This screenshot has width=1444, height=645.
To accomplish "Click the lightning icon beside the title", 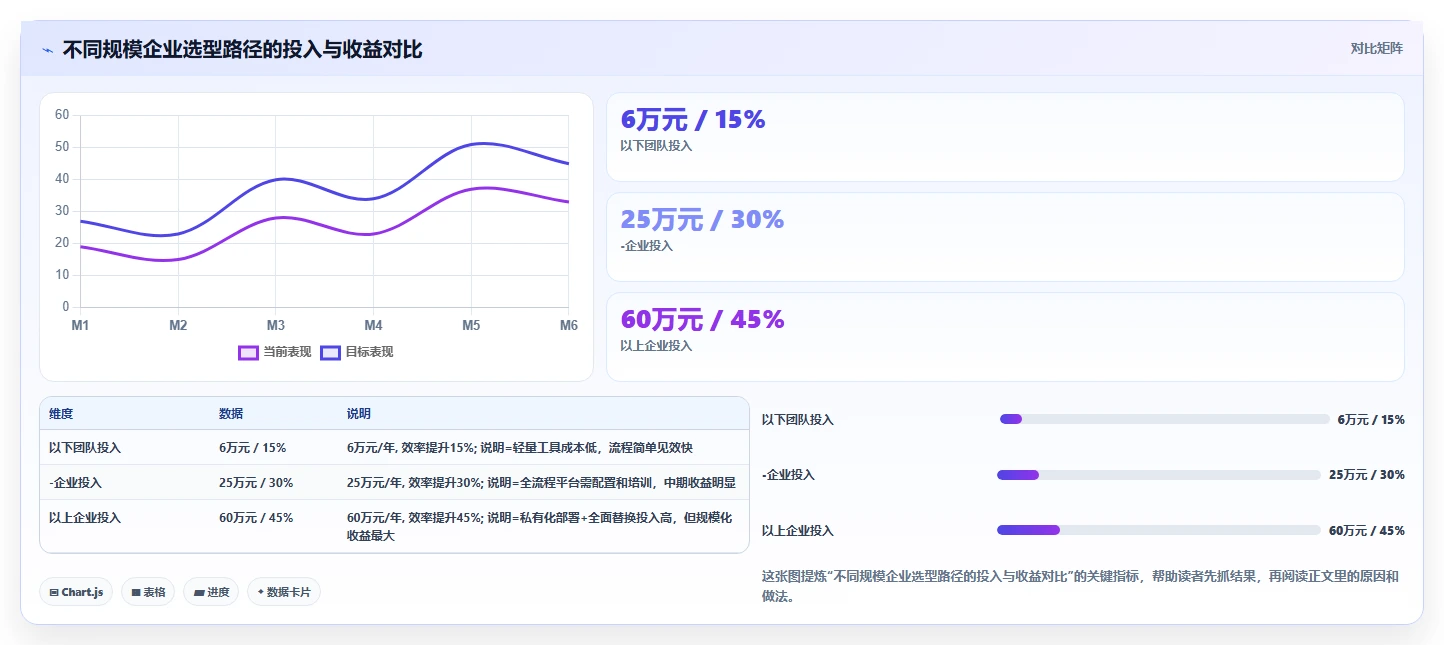I will tap(48, 50).
